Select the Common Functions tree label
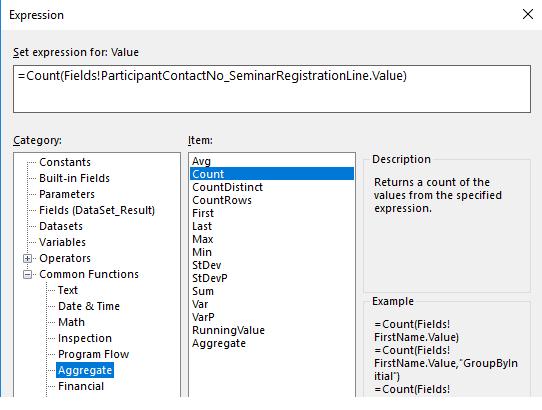This screenshot has height=410, width=542. point(89,274)
